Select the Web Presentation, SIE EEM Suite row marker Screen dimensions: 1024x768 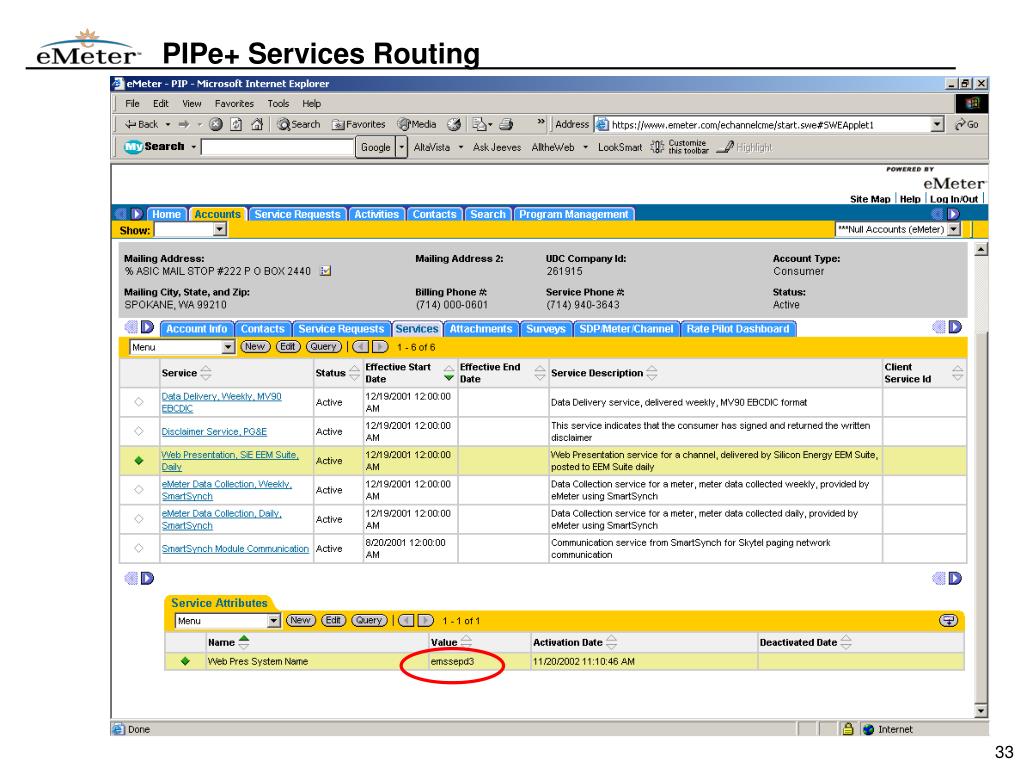point(138,460)
